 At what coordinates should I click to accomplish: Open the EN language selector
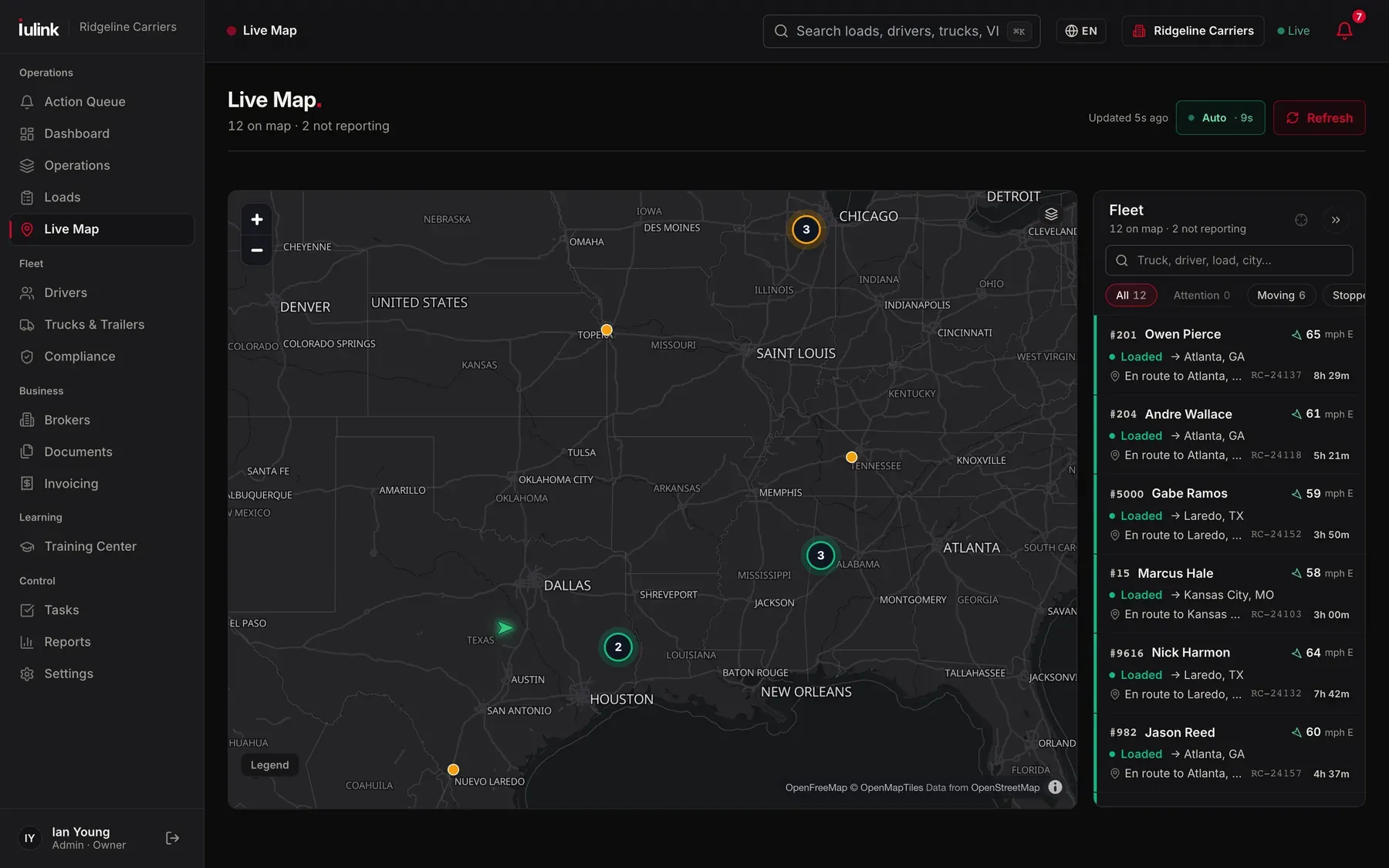pyautogui.click(x=1081, y=31)
